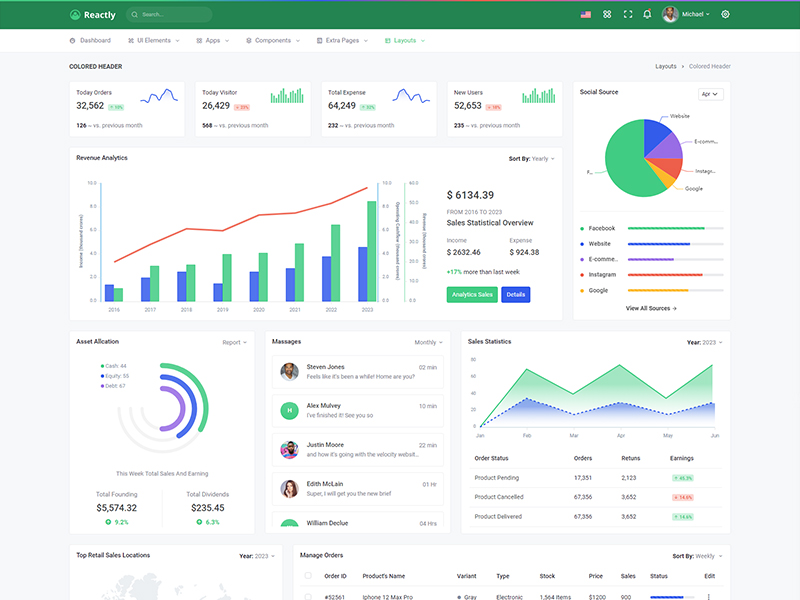Check the box for order #52561

click(x=308, y=596)
